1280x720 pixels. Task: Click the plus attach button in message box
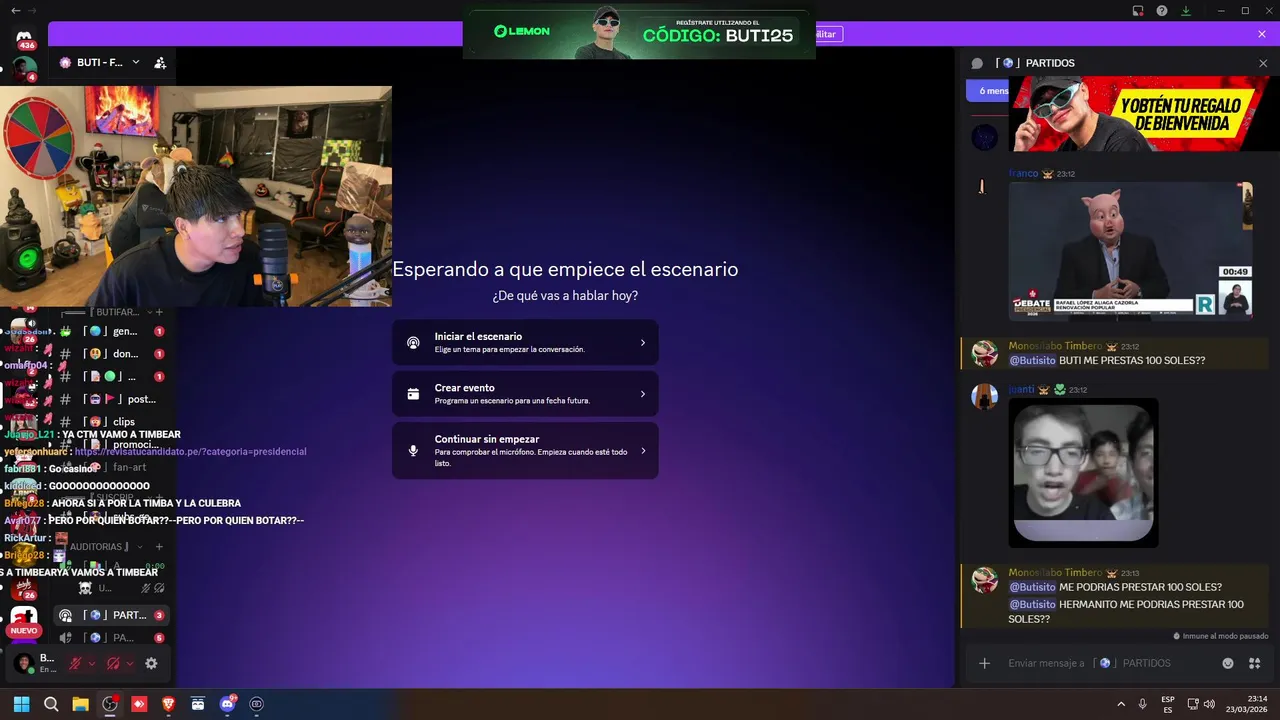pos(984,663)
